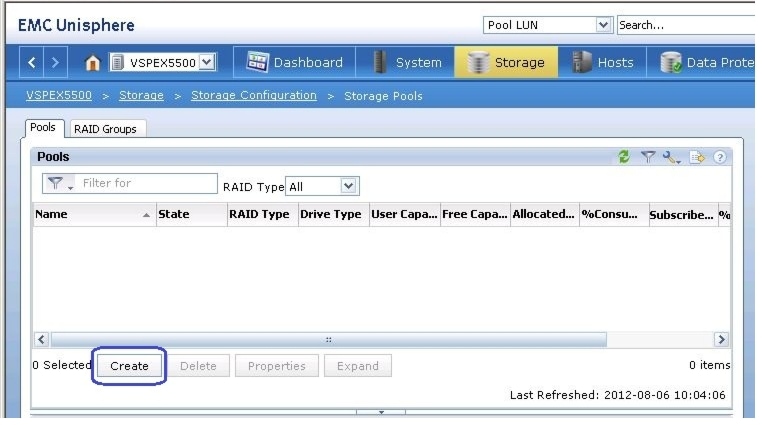Click the export icon in Pools header

[697, 157]
